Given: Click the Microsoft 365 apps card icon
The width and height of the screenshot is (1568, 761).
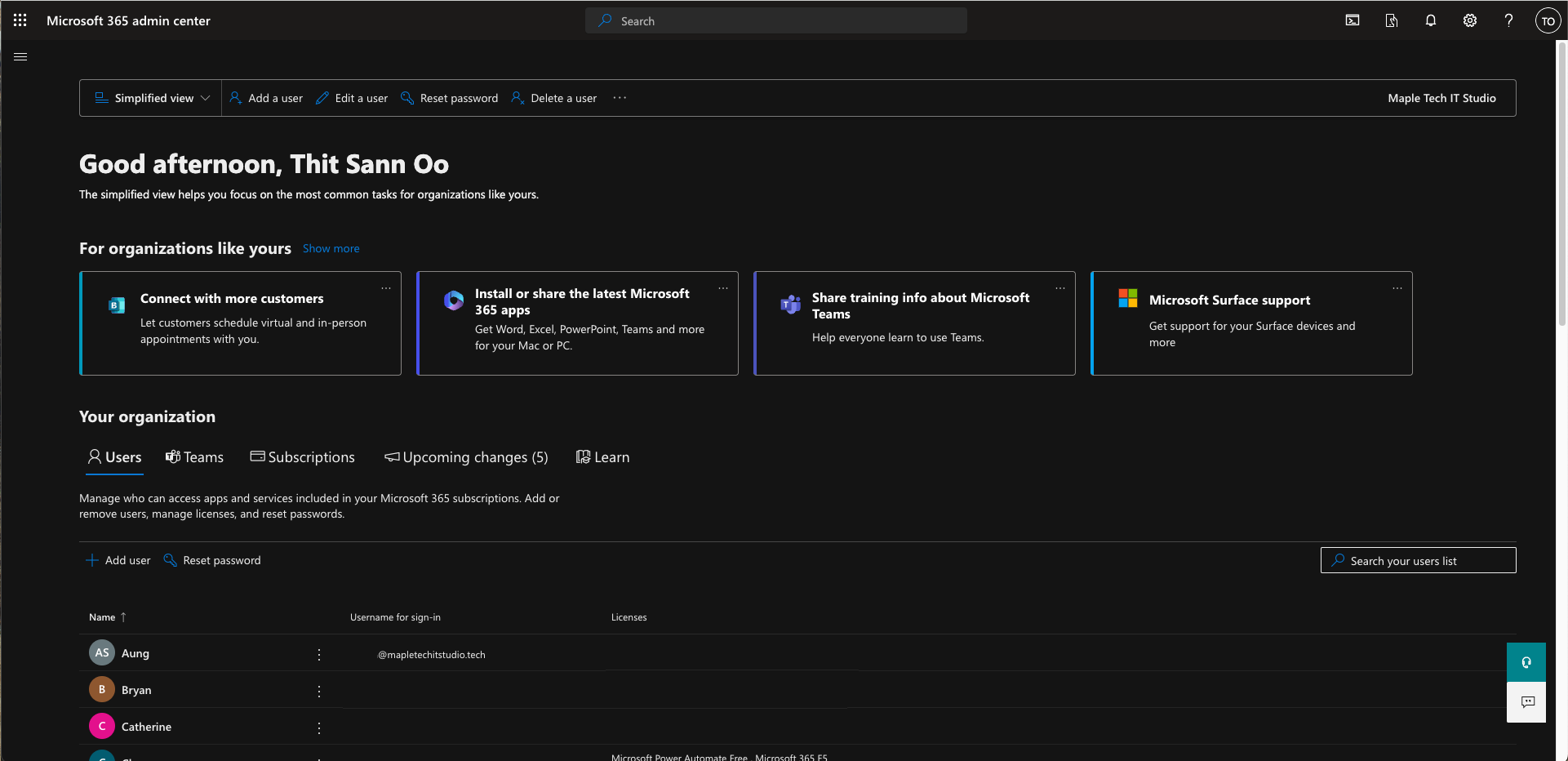Looking at the screenshot, I should pos(454,300).
